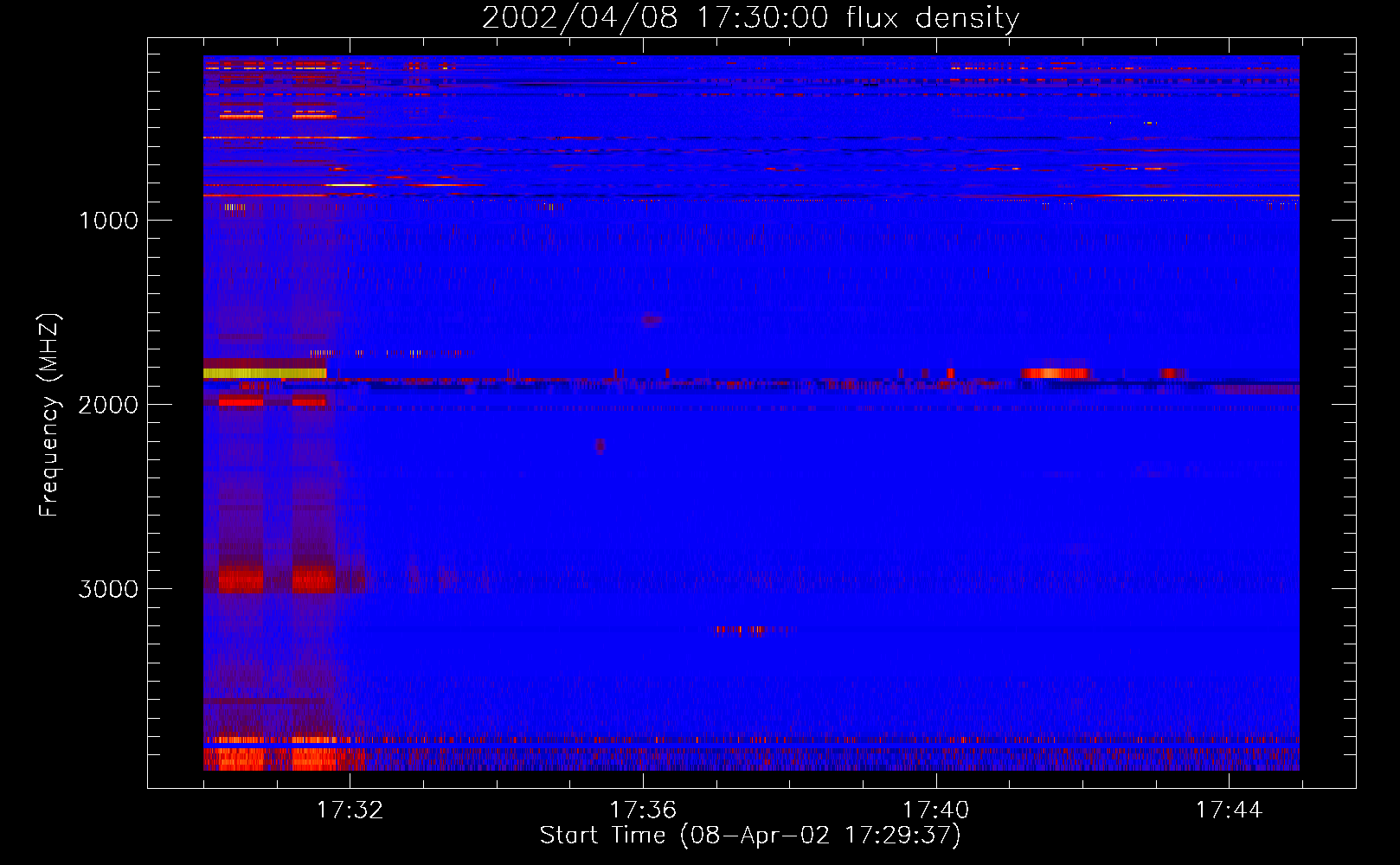Click the 'Start Time (08-Apr-02 17:29:37)' label
The image size is (1400, 865).
(750, 836)
